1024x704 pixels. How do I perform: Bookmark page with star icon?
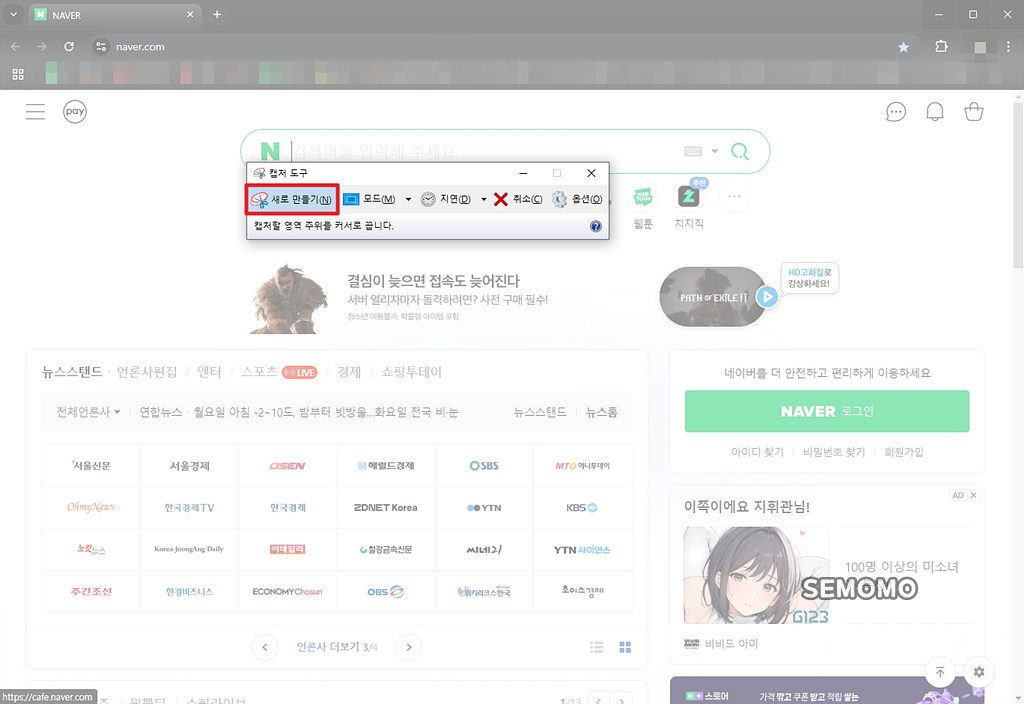click(x=903, y=47)
